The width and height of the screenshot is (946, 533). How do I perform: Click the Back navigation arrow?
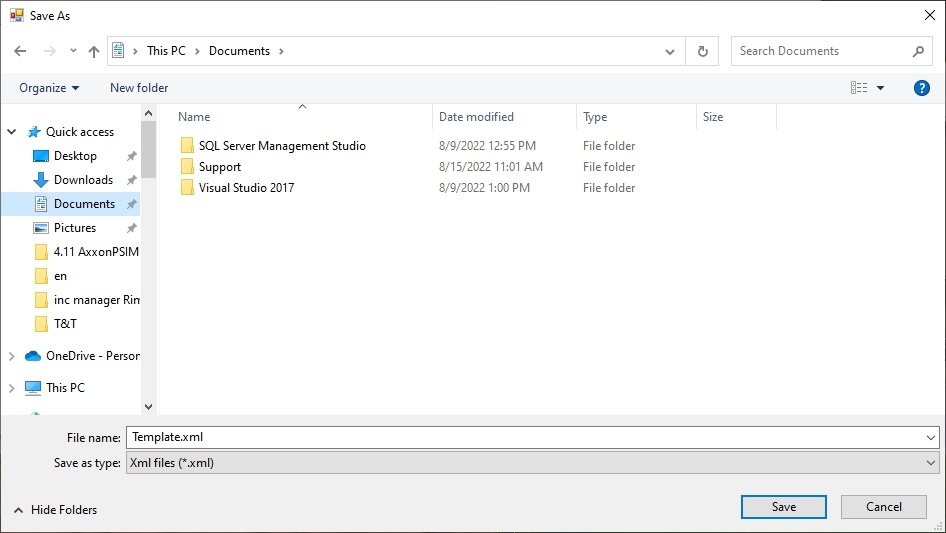pos(20,51)
